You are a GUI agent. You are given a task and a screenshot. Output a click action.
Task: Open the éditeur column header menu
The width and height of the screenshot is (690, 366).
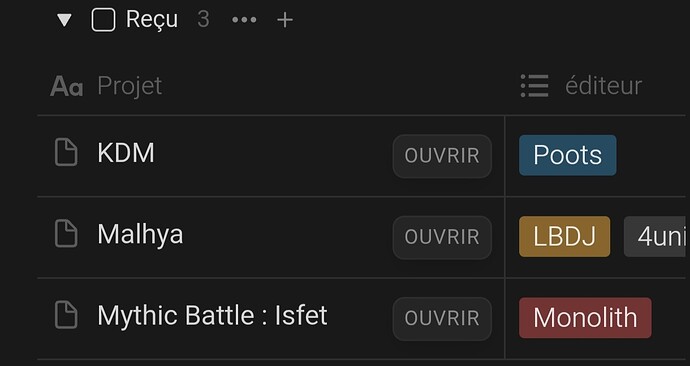[x=604, y=86]
